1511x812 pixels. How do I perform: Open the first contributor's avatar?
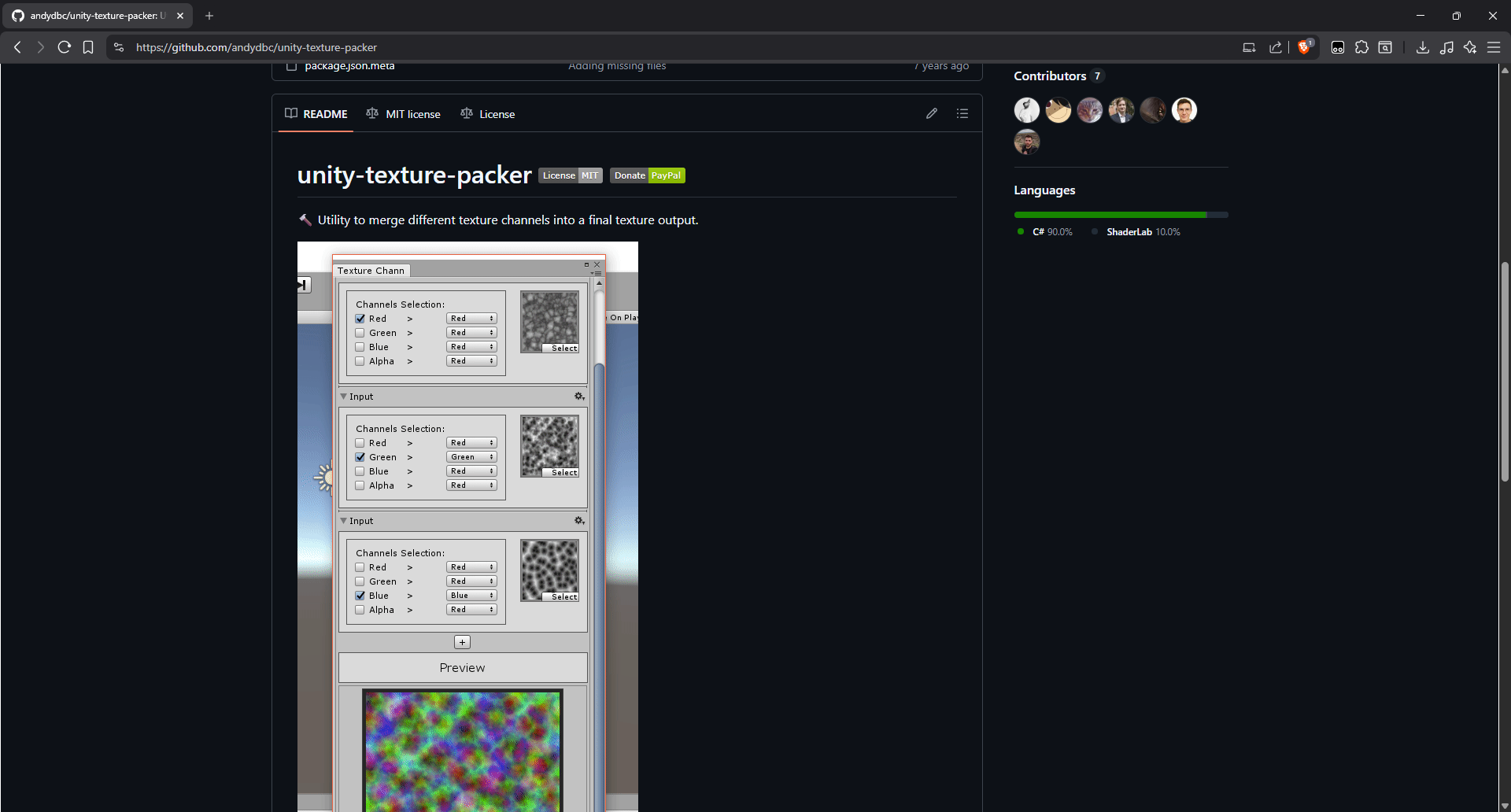pos(1026,110)
